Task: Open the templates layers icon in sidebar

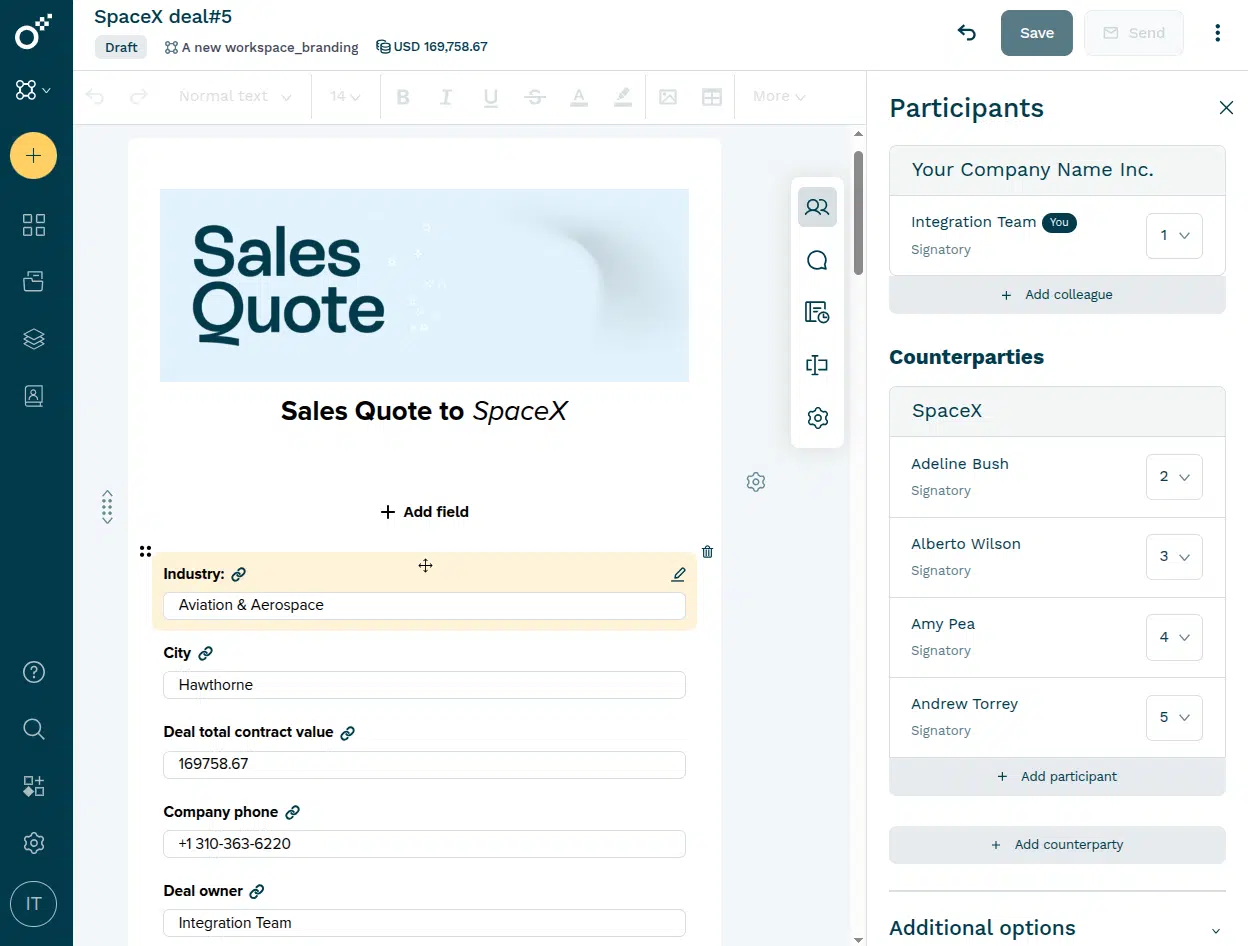Action: pos(34,339)
